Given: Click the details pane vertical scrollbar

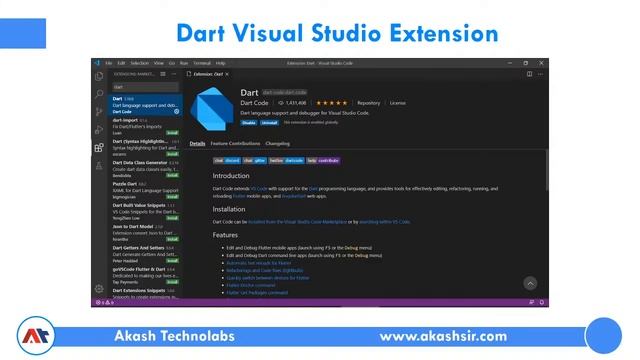Looking at the screenshot, I should coord(546,169).
